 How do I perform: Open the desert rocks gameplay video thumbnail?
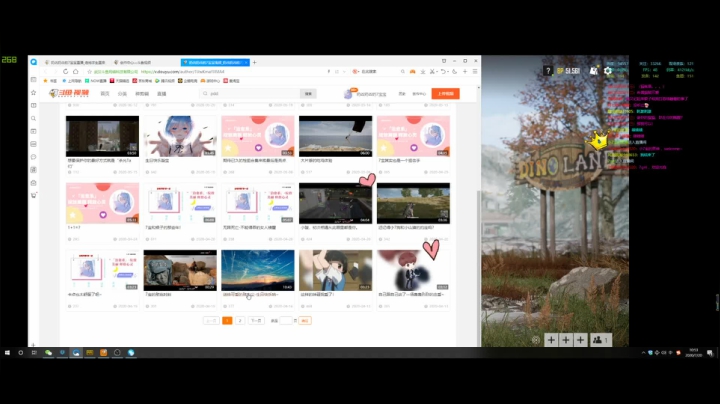click(x=180, y=270)
